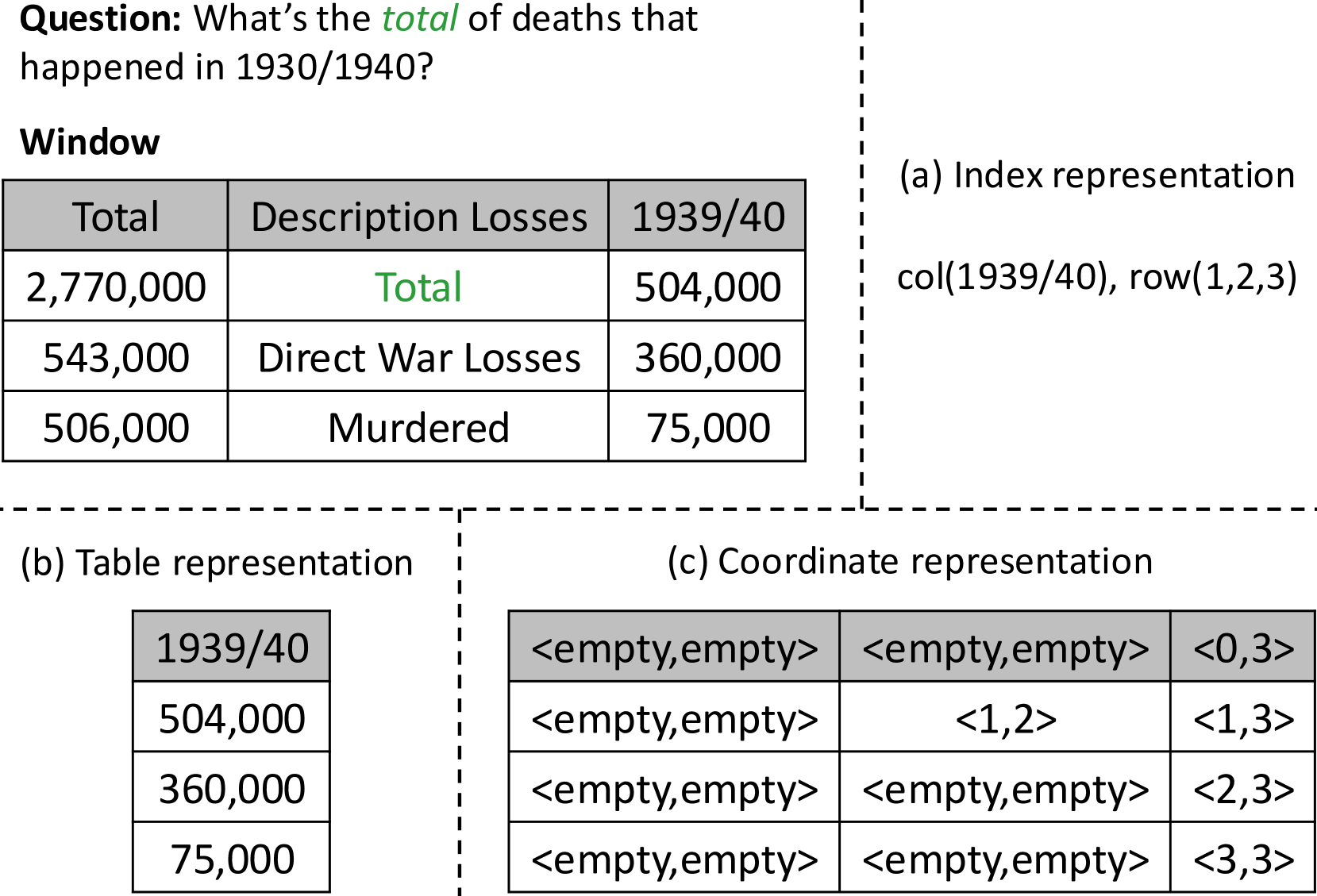This screenshot has width=1317, height=896.
Task: Click "75,000" under Table representation
Action: pyautogui.click(x=232, y=858)
